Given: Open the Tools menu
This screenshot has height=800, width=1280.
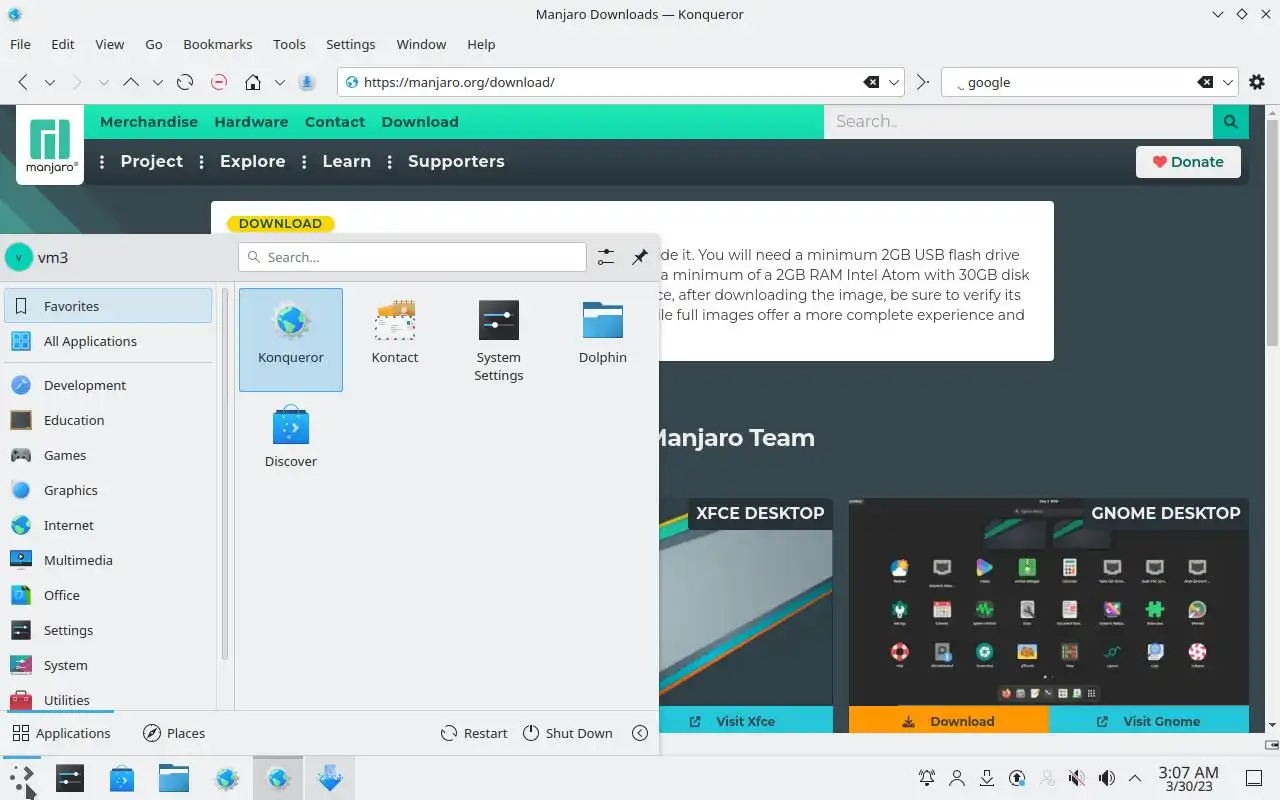Looking at the screenshot, I should [x=289, y=44].
